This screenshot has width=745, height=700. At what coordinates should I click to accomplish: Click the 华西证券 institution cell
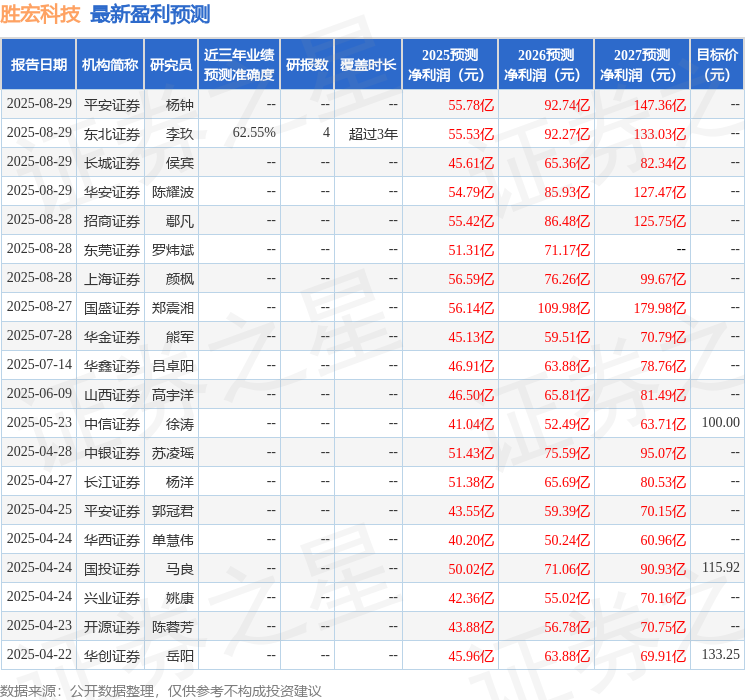tap(112, 540)
